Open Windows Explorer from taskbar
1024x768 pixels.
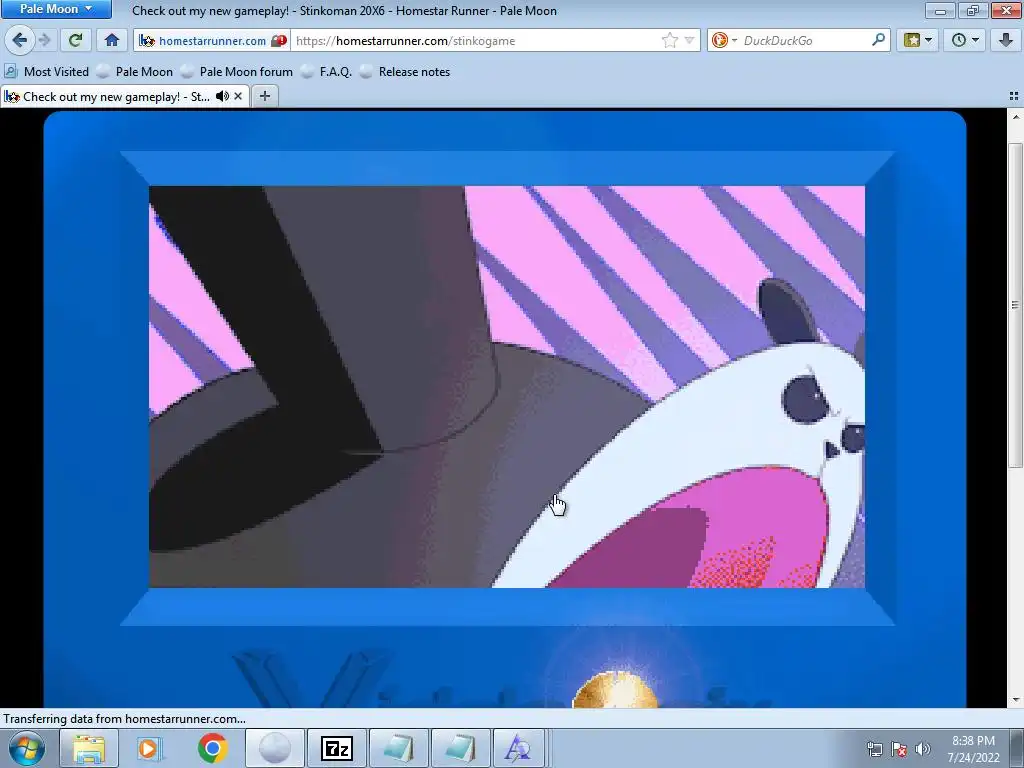tap(89, 748)
